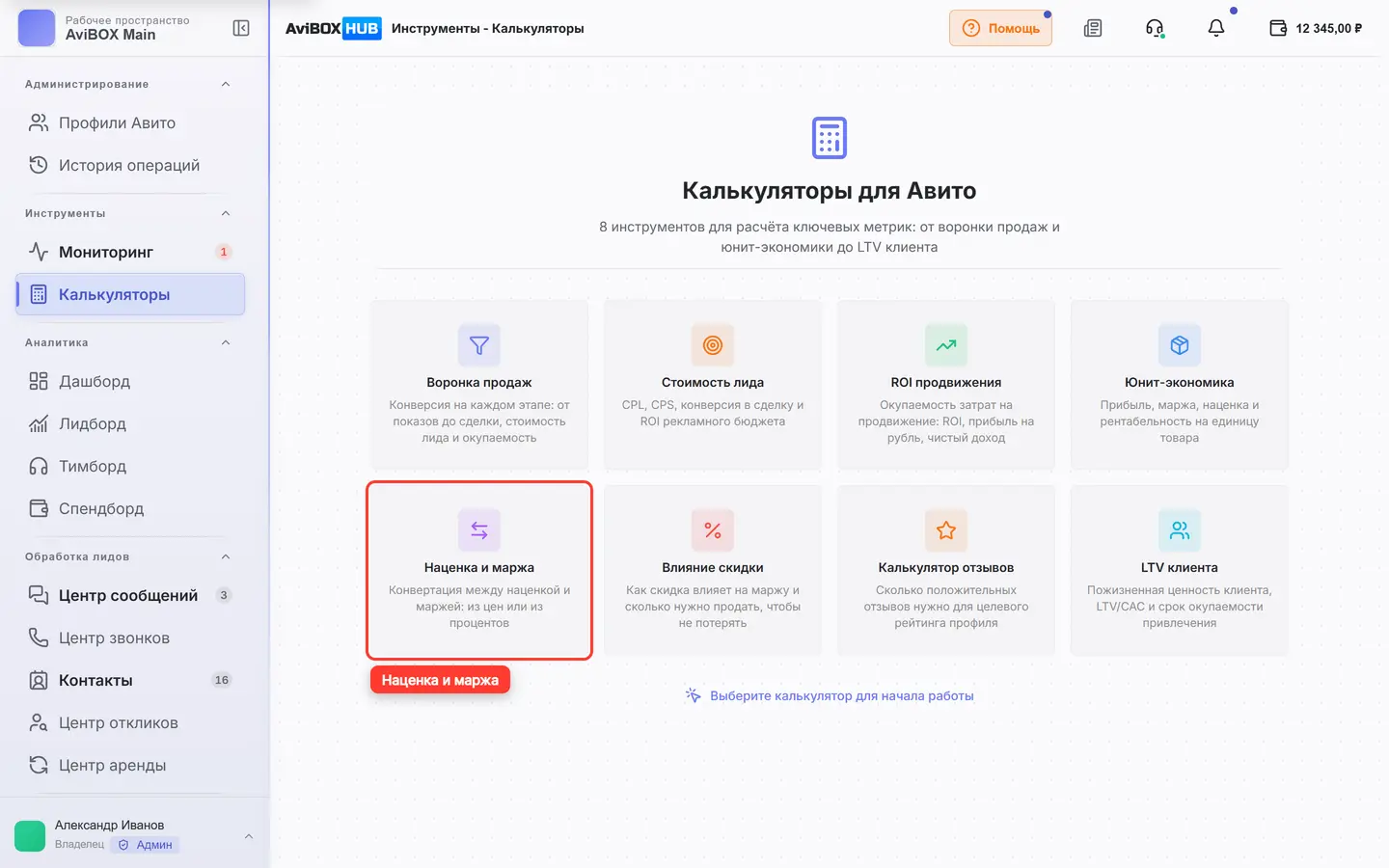This screenshot has height=868, width=1389.
Task: Collapse the sidebar panel icon
Action: point(241,28)
